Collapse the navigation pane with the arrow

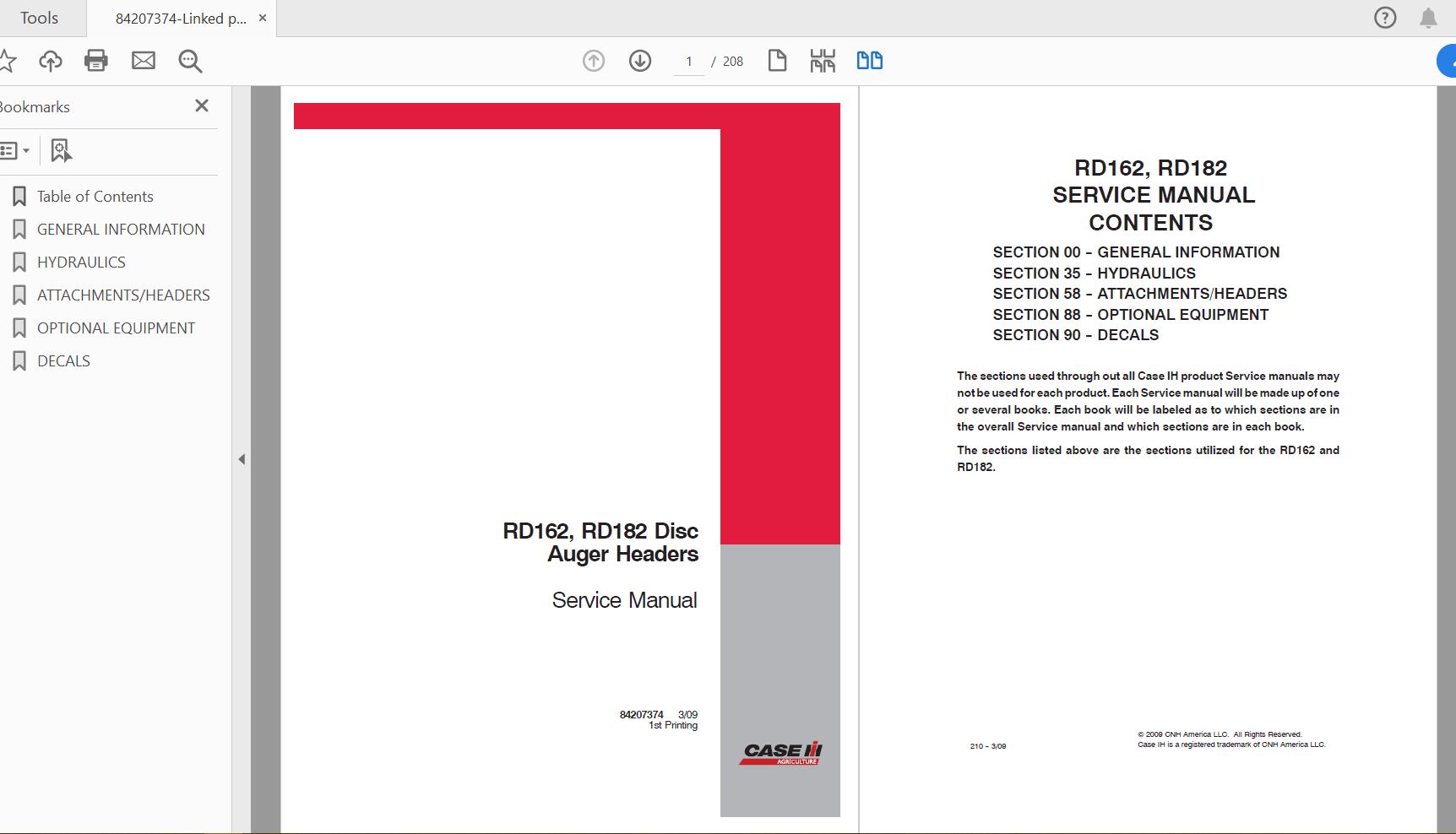(242, 459)
